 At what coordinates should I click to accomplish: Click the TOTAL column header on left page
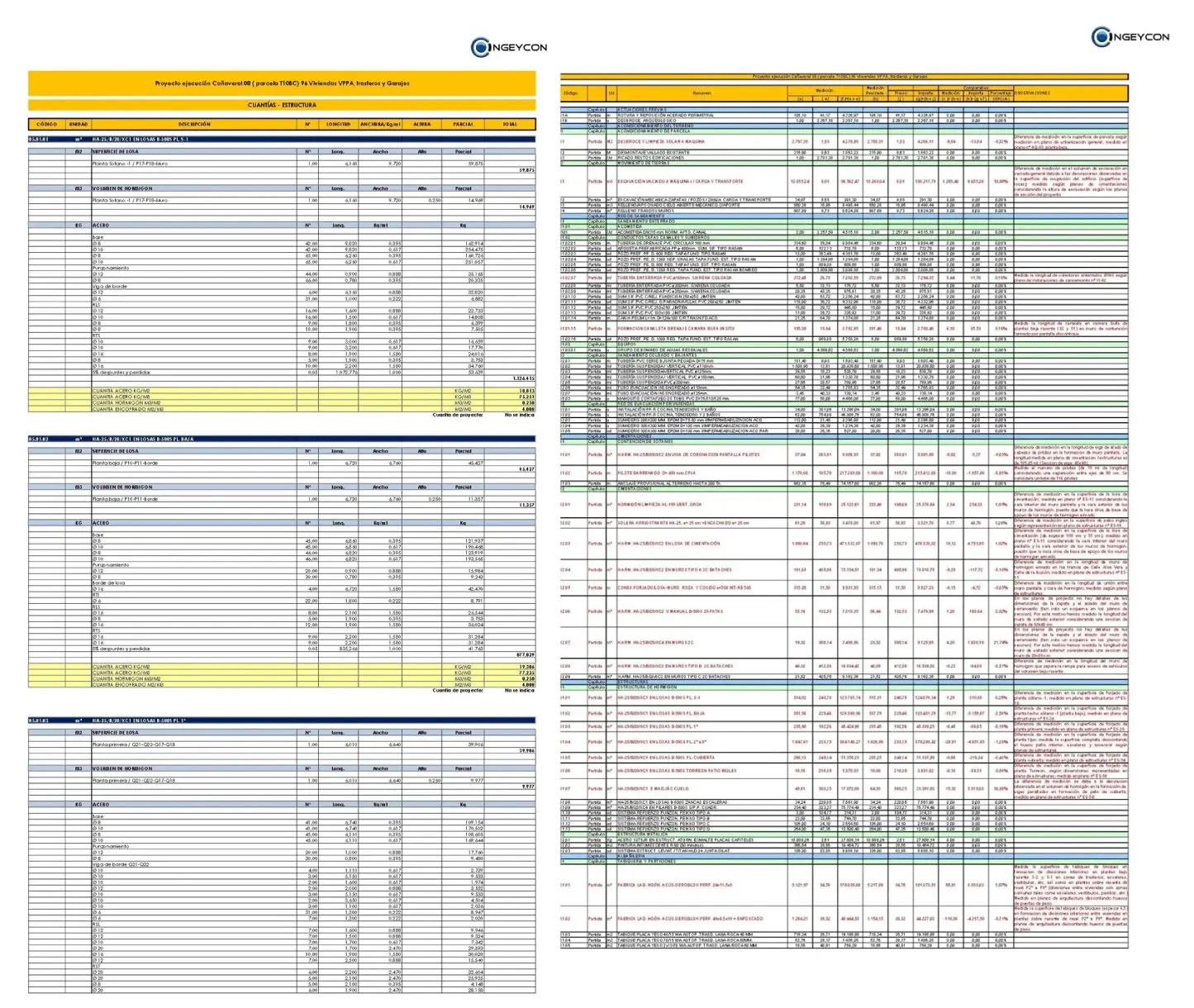(x=510, y=124)
